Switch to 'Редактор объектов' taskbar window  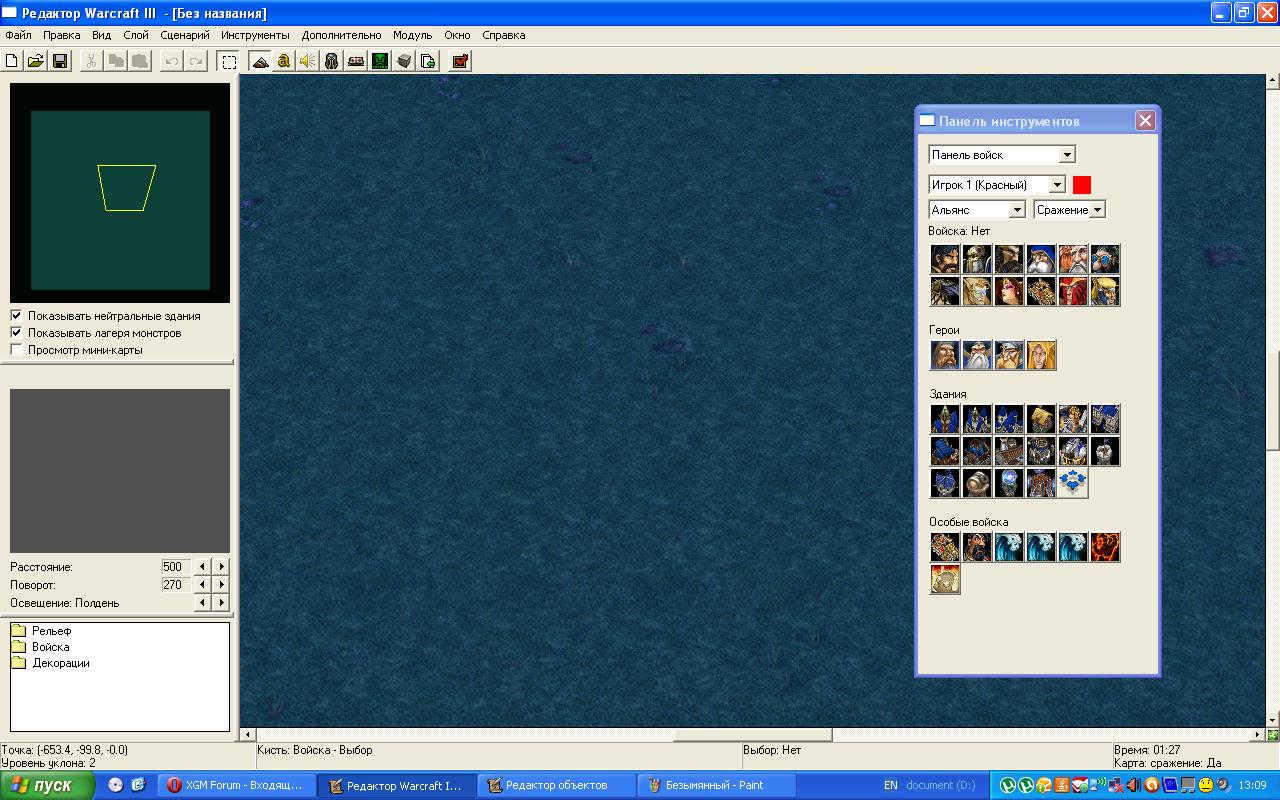(x=556, y=786)
